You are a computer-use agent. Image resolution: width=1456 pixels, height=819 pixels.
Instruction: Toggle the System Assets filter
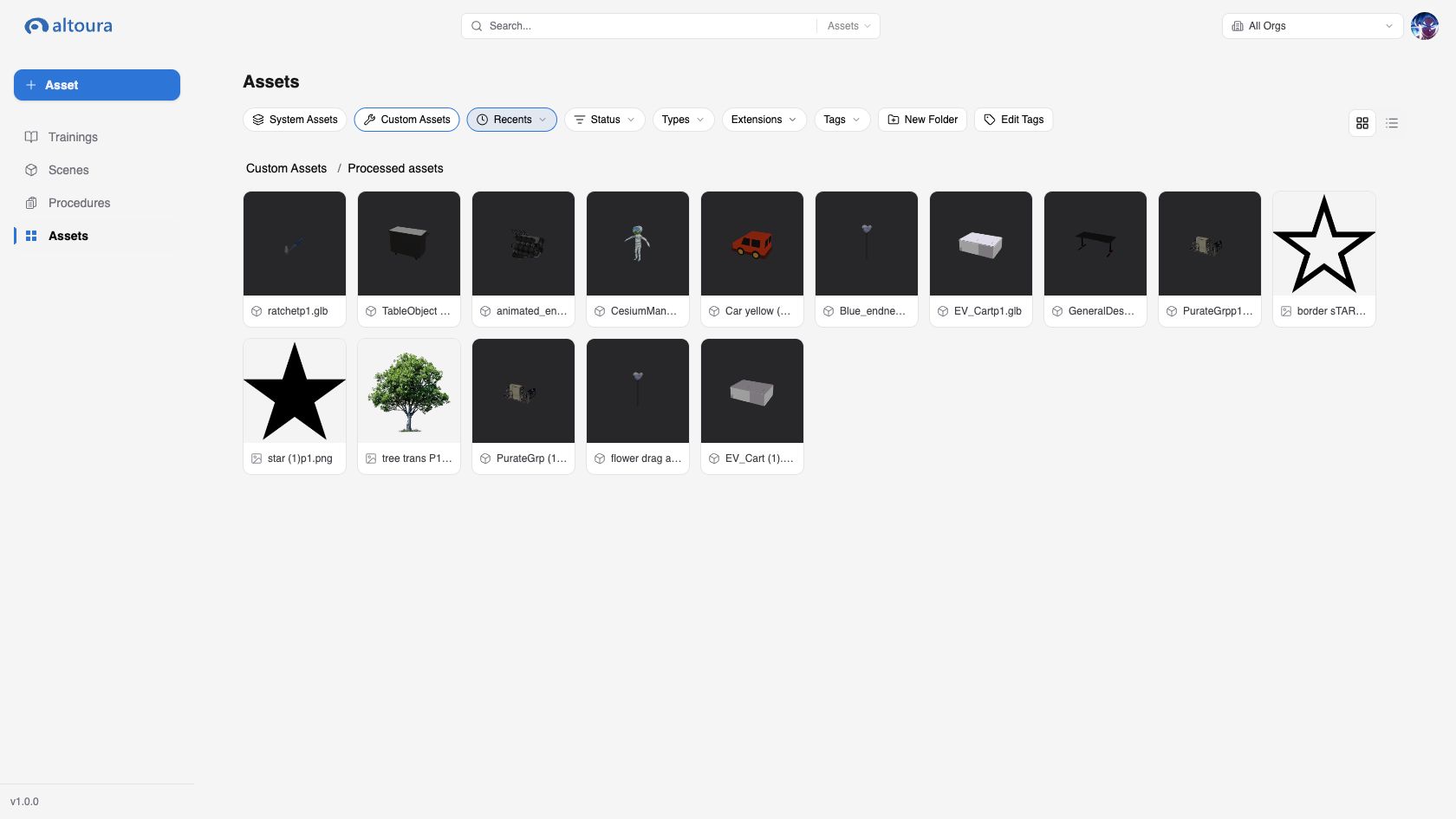pos(295,120)
